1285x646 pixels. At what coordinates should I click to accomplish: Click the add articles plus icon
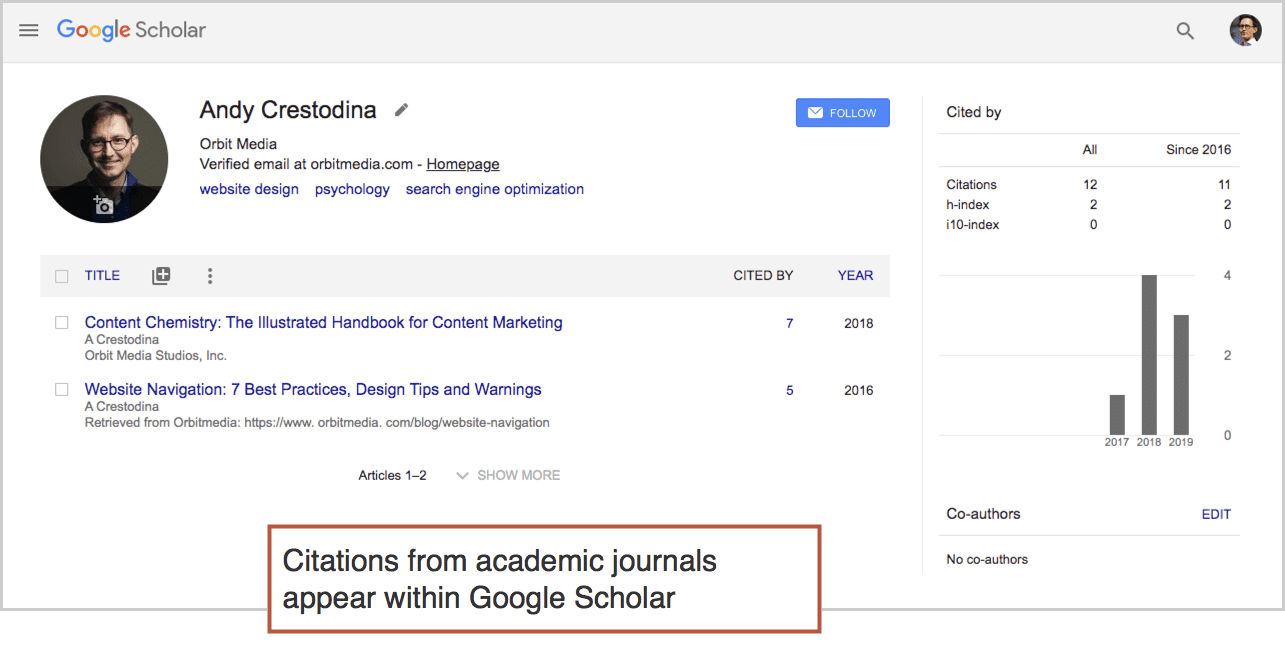coord(161,276)
